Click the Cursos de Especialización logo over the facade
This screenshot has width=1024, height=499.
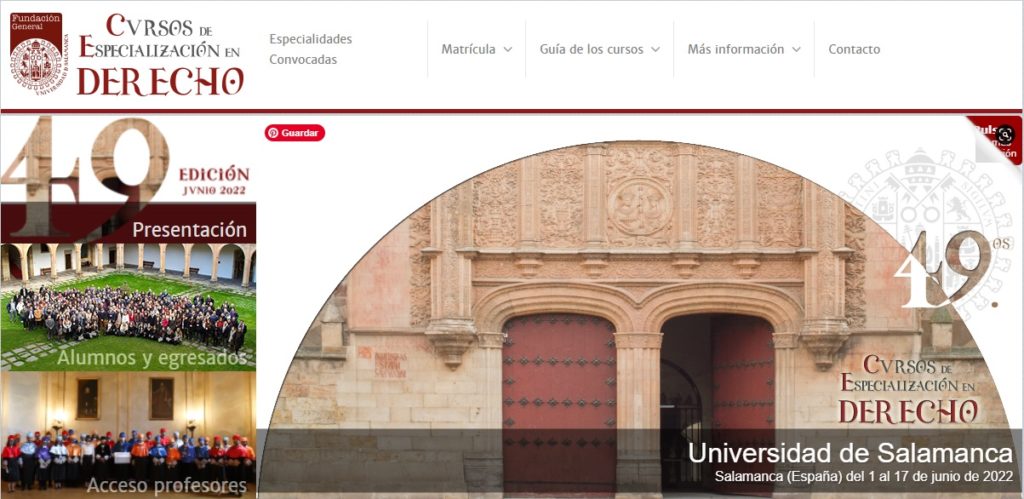point(908,389)
